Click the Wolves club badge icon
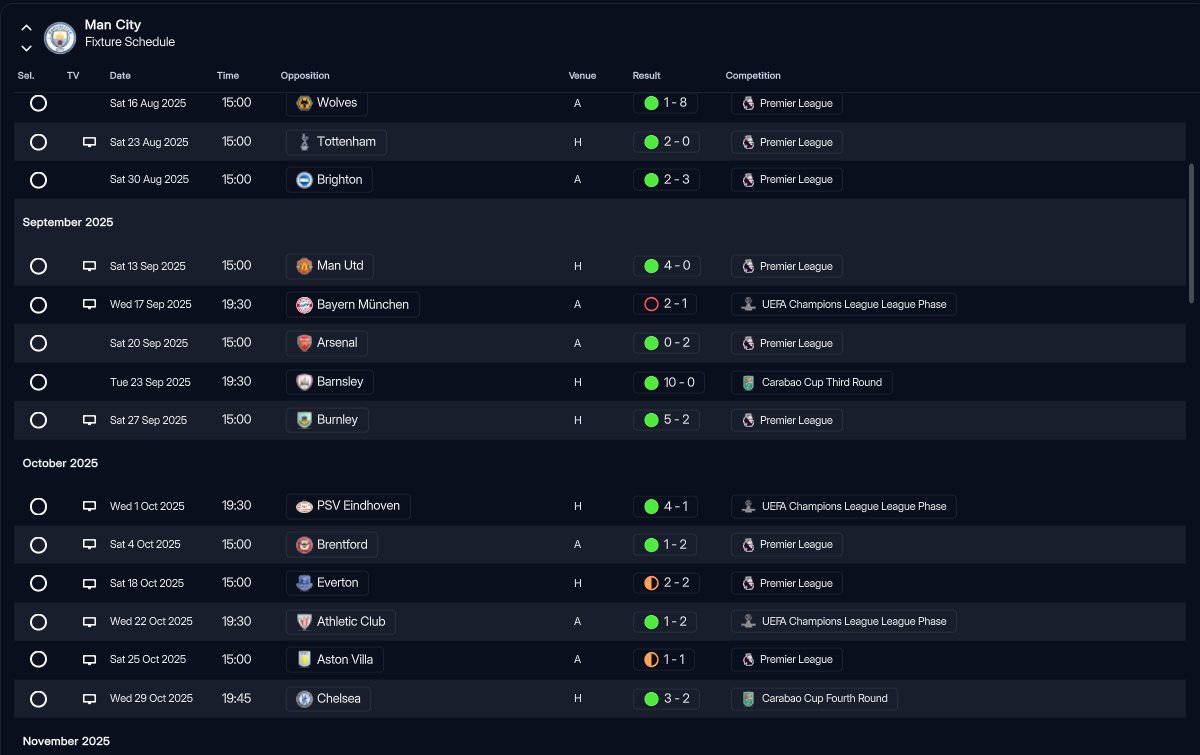 coord(304,103)
